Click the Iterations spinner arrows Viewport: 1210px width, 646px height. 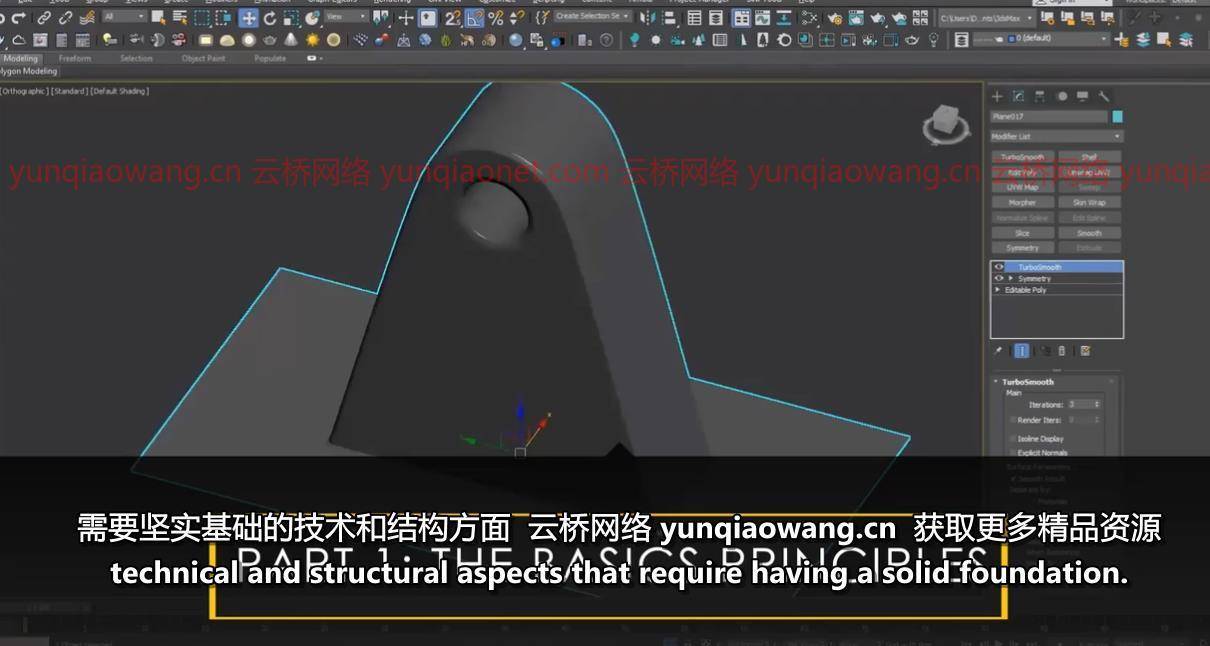point(1097,404)
